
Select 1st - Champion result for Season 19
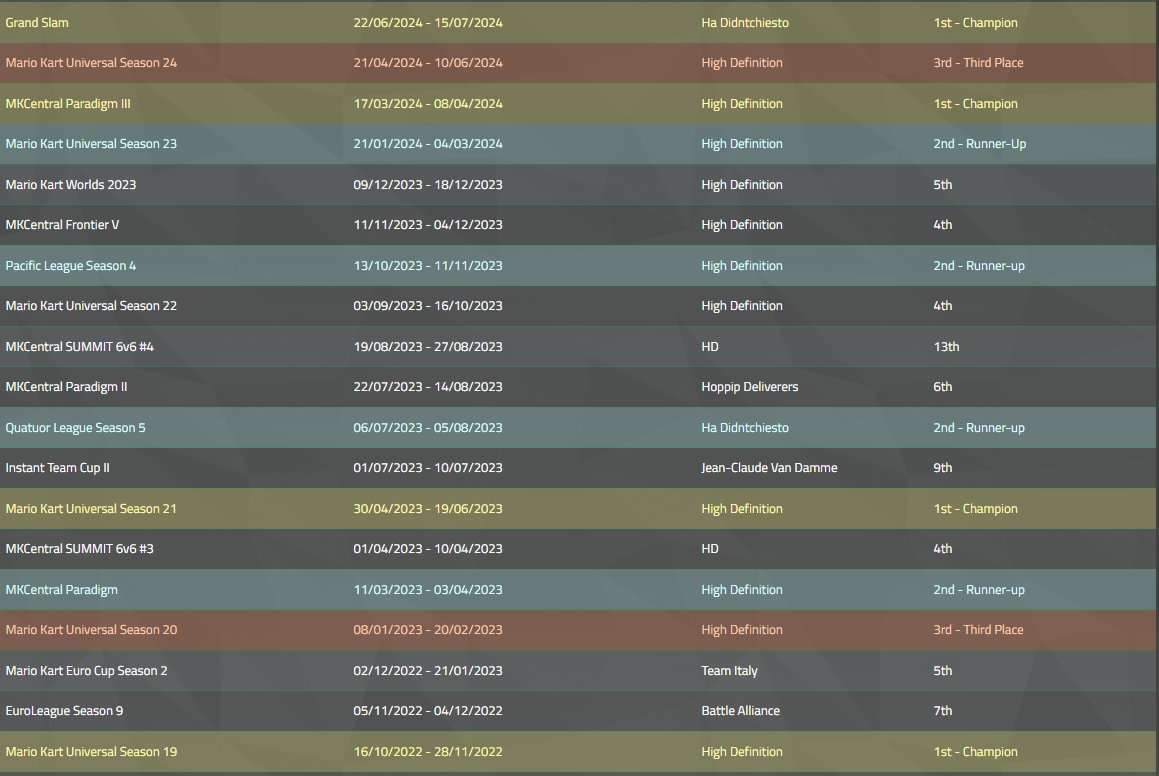976,752
